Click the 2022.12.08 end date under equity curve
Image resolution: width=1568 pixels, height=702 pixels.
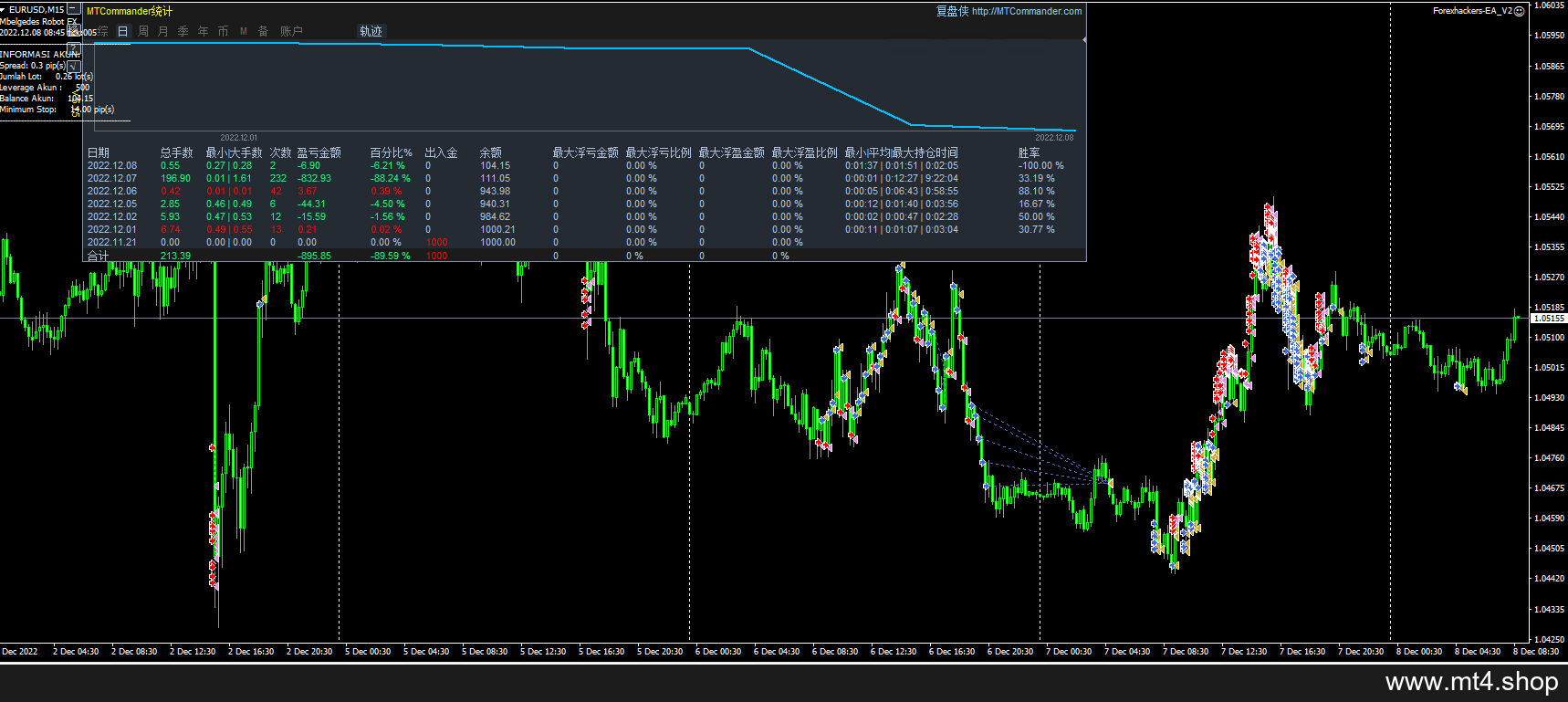[x=1054, y=138]
